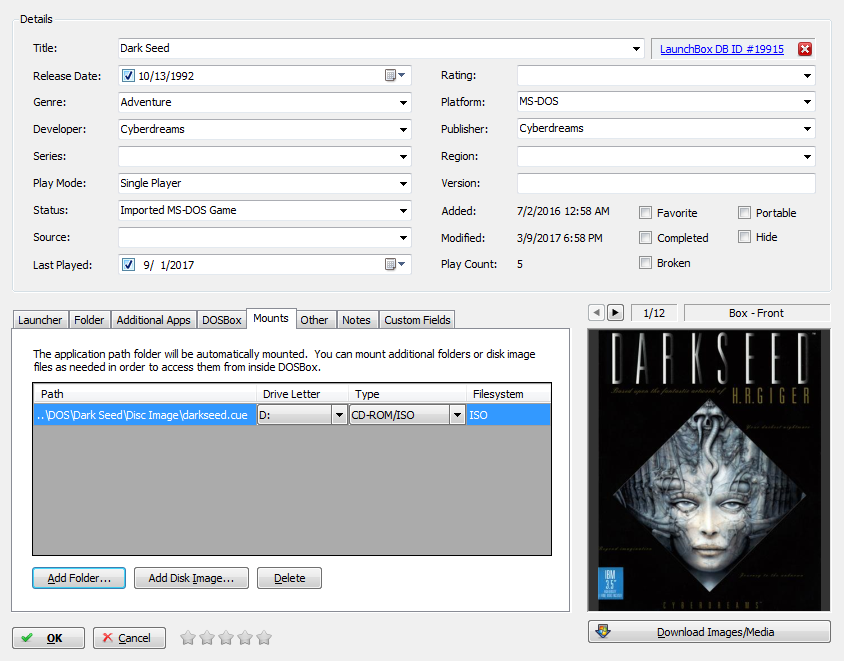Viewport: 844px width, 661px height.
Task: Switch to the Other tab
Action: [314, 320]
